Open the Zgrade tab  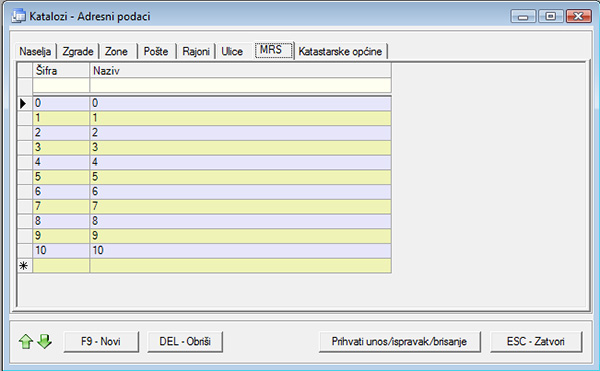point(78,51)
